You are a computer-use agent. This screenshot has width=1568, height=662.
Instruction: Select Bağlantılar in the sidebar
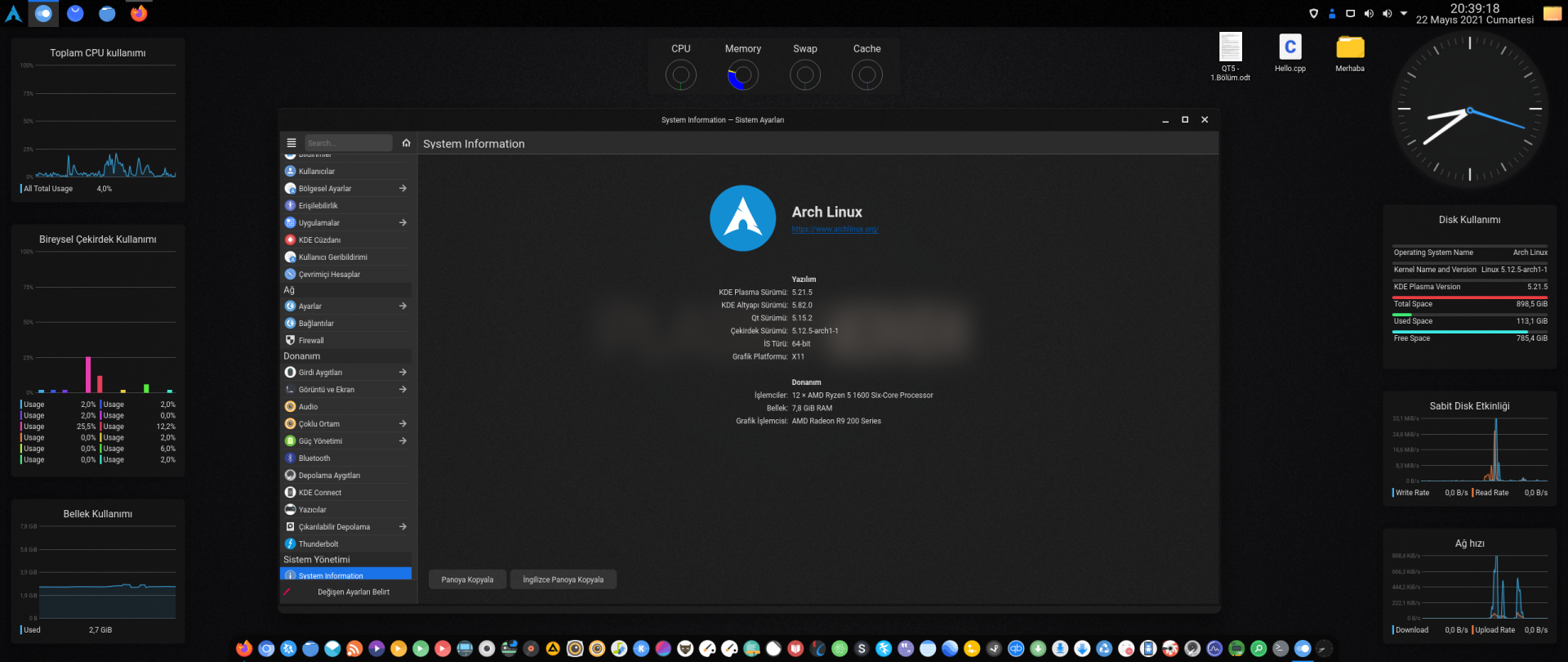[x=345, y=324]
